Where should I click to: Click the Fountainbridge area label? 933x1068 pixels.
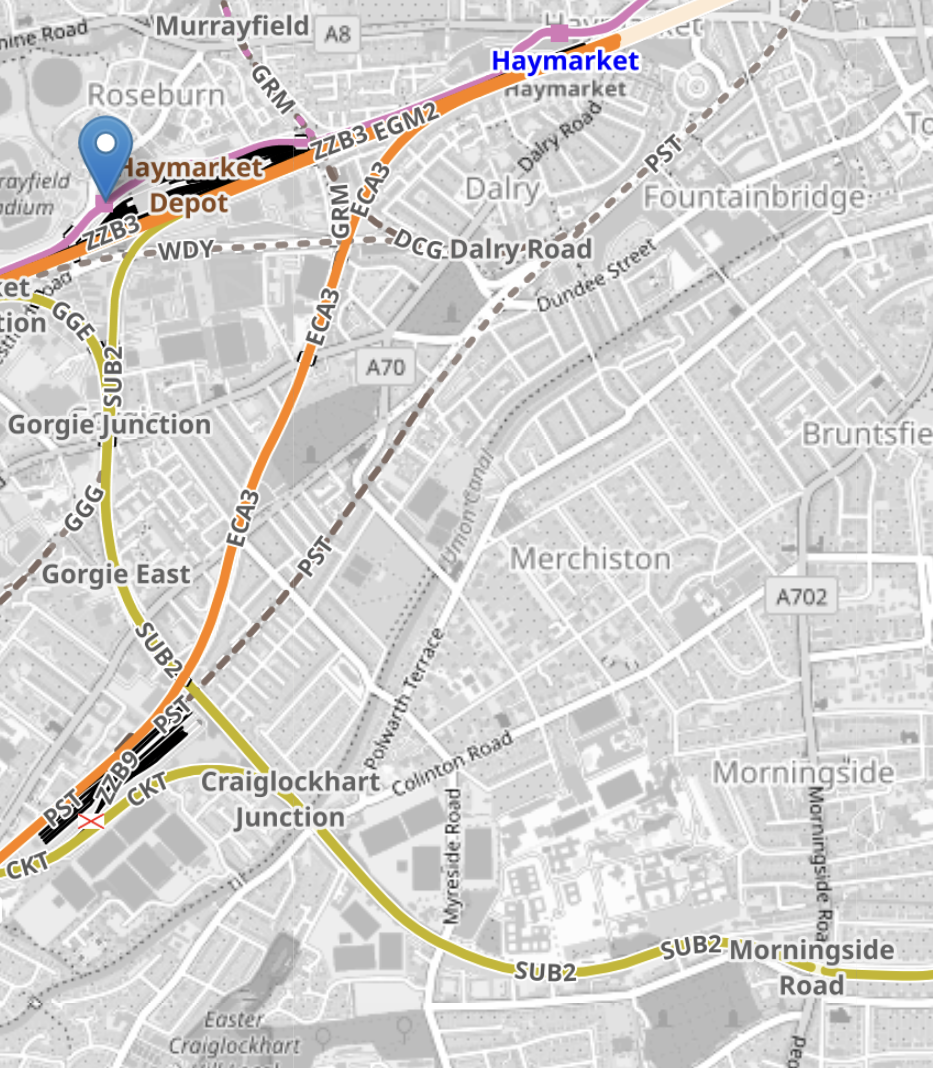[755, 198]
